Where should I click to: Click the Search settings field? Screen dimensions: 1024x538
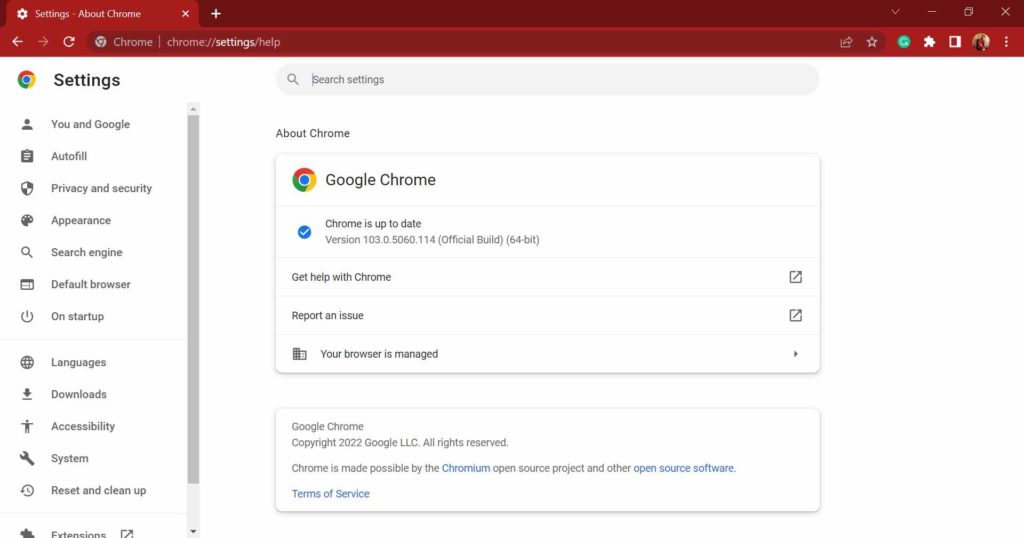(x=547, y=79)
